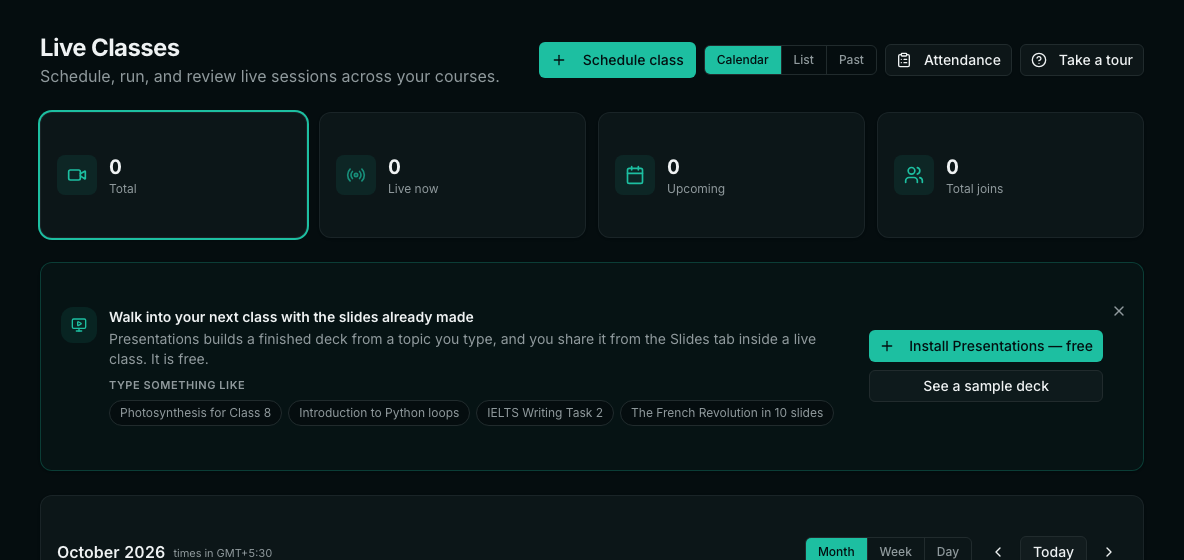Screen dimensions: 1184x560
Task: Click the October 2026 heading
Action: (111, 552)
